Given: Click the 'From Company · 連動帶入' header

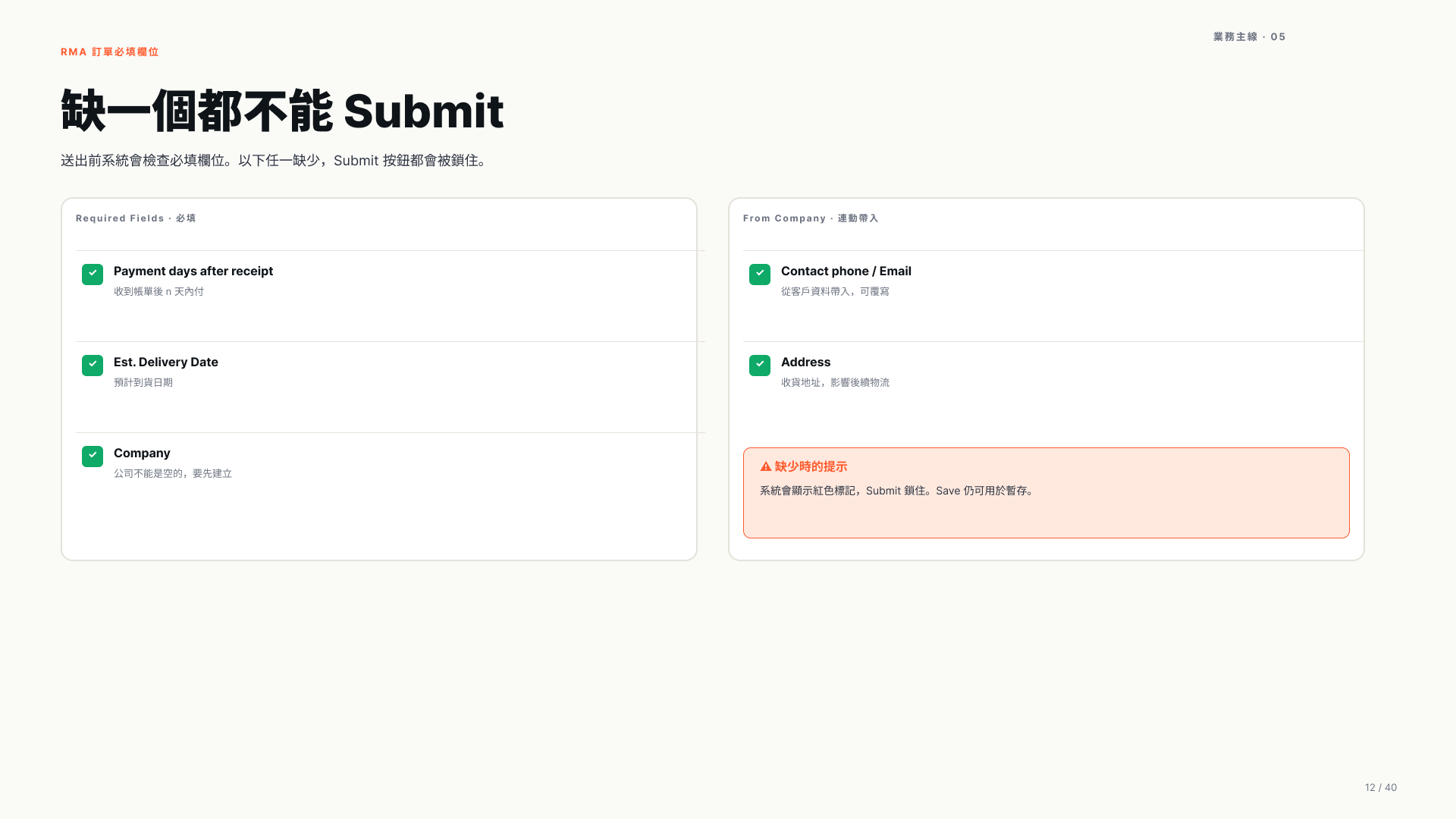Looking at the screenshot, I should tap(811, 218).
